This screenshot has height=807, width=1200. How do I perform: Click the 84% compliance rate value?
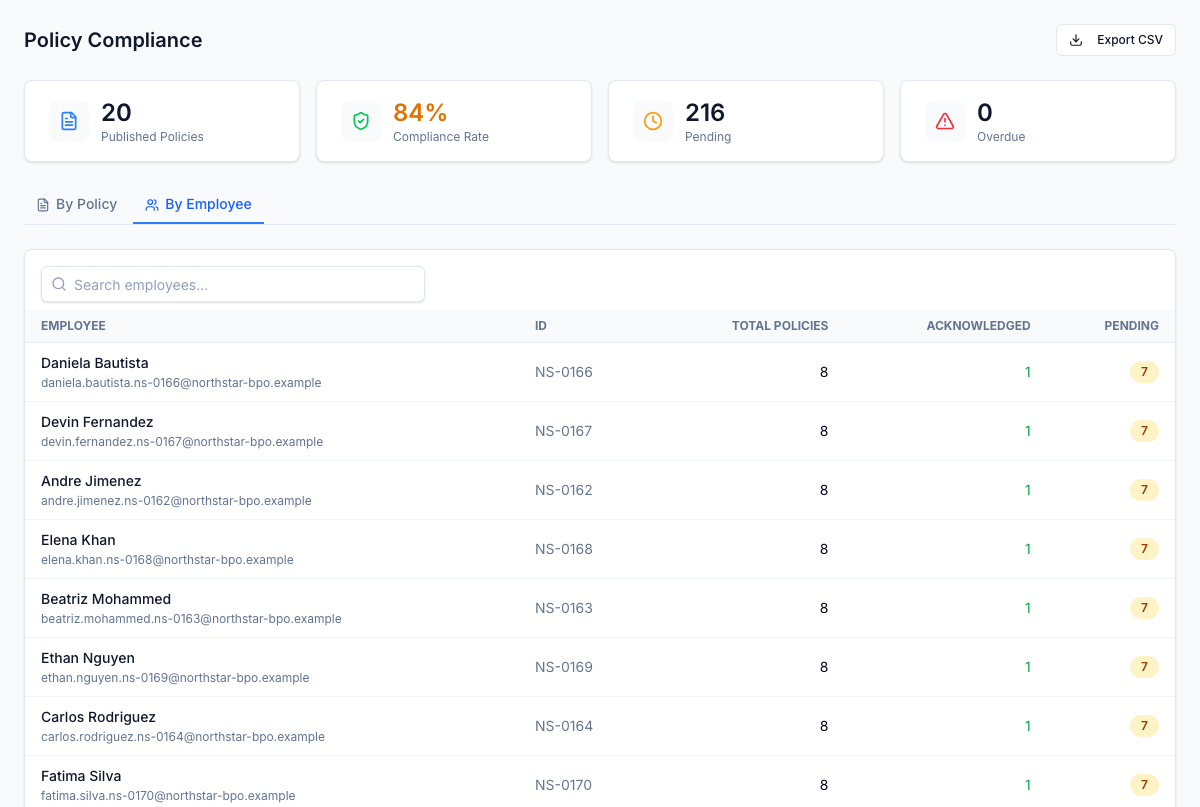(x=420, y=112)
